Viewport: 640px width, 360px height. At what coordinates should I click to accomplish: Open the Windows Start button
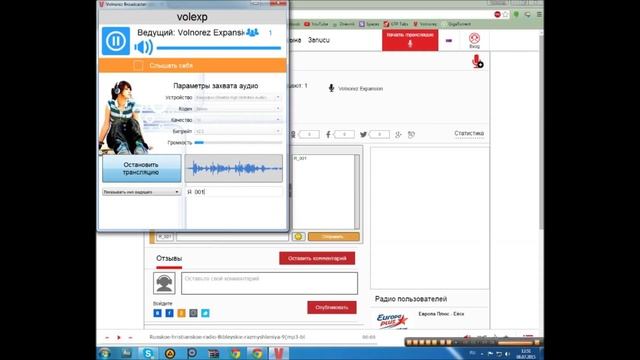coord(104,353)
